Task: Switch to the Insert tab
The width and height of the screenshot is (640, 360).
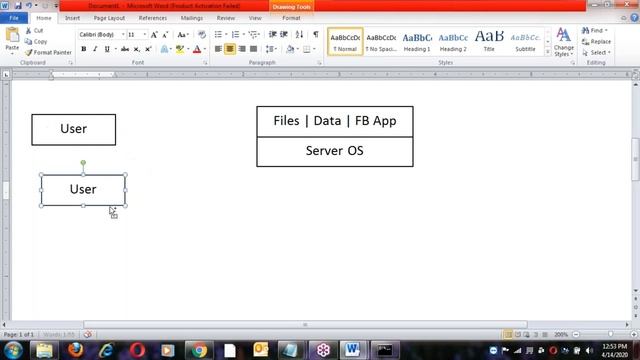Action: tap(72, 18)
